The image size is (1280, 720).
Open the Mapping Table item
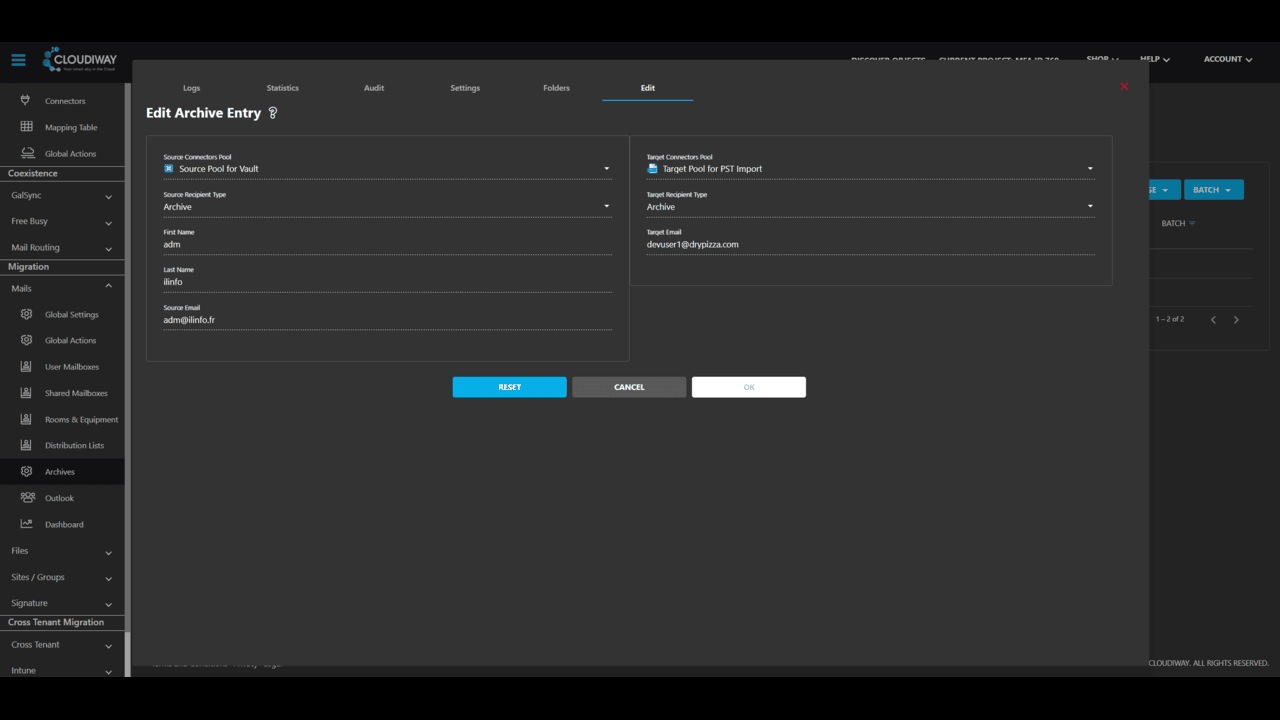62,127
